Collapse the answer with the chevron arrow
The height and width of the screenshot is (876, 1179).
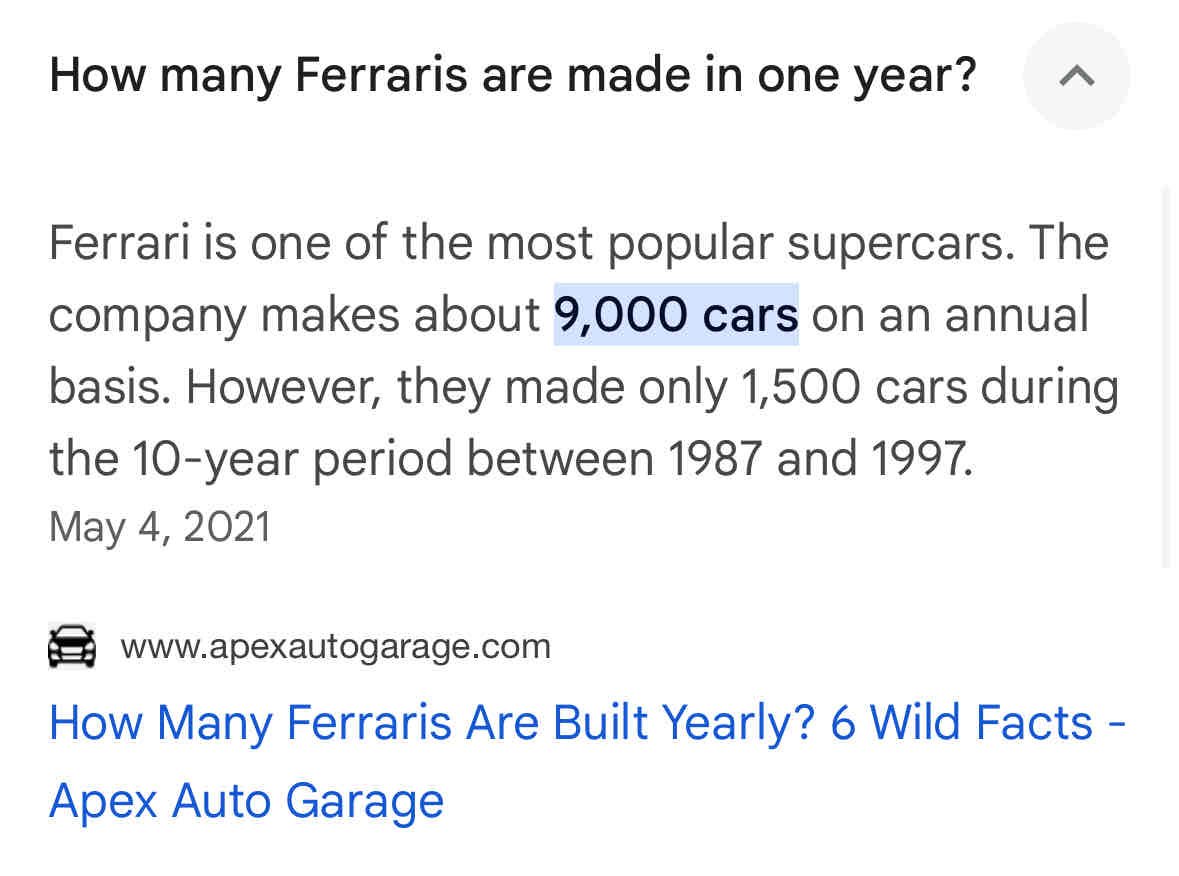tap(1076, 76)
